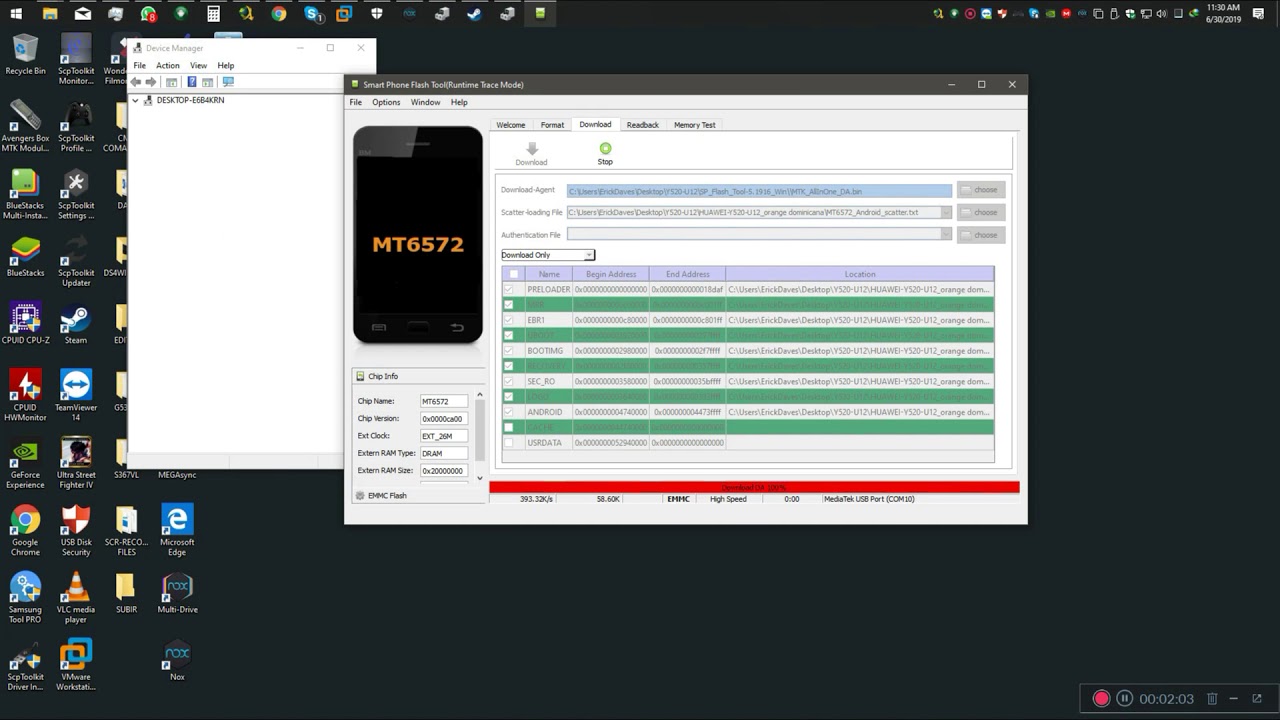This screenshot has height=720, width=1280.
Task: Open View menu in Device Manager
Action: pyautogui.click(x=198, y=65)
